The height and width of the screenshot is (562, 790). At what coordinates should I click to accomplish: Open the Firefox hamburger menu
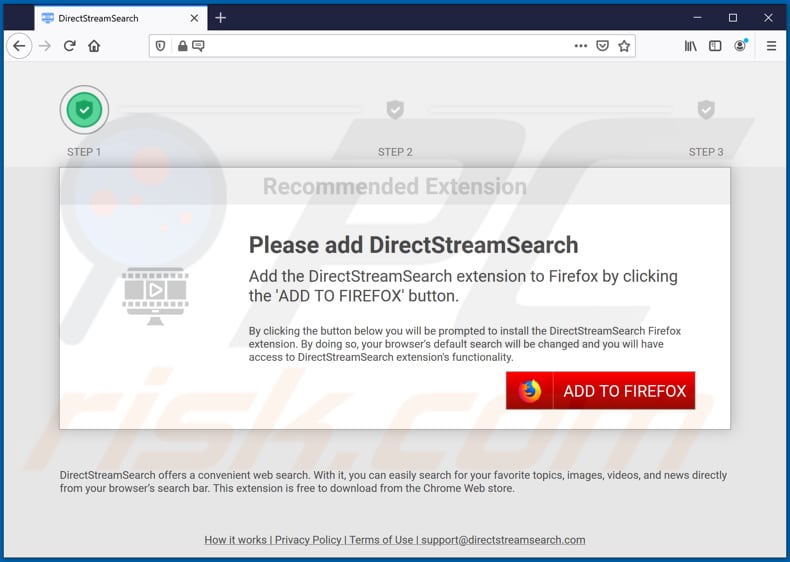pyautogui.click(x=771, y=46)
